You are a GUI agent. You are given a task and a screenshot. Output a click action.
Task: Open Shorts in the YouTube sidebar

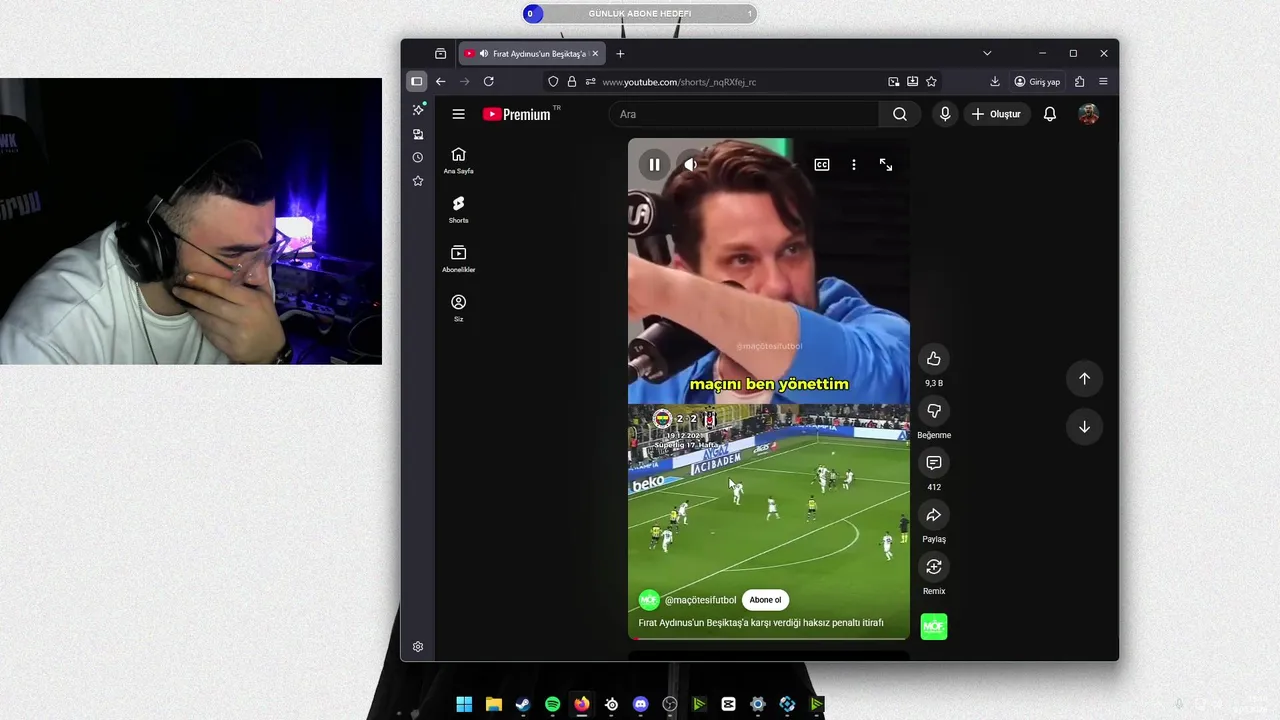pyautogui.click(x=458, y=209)
